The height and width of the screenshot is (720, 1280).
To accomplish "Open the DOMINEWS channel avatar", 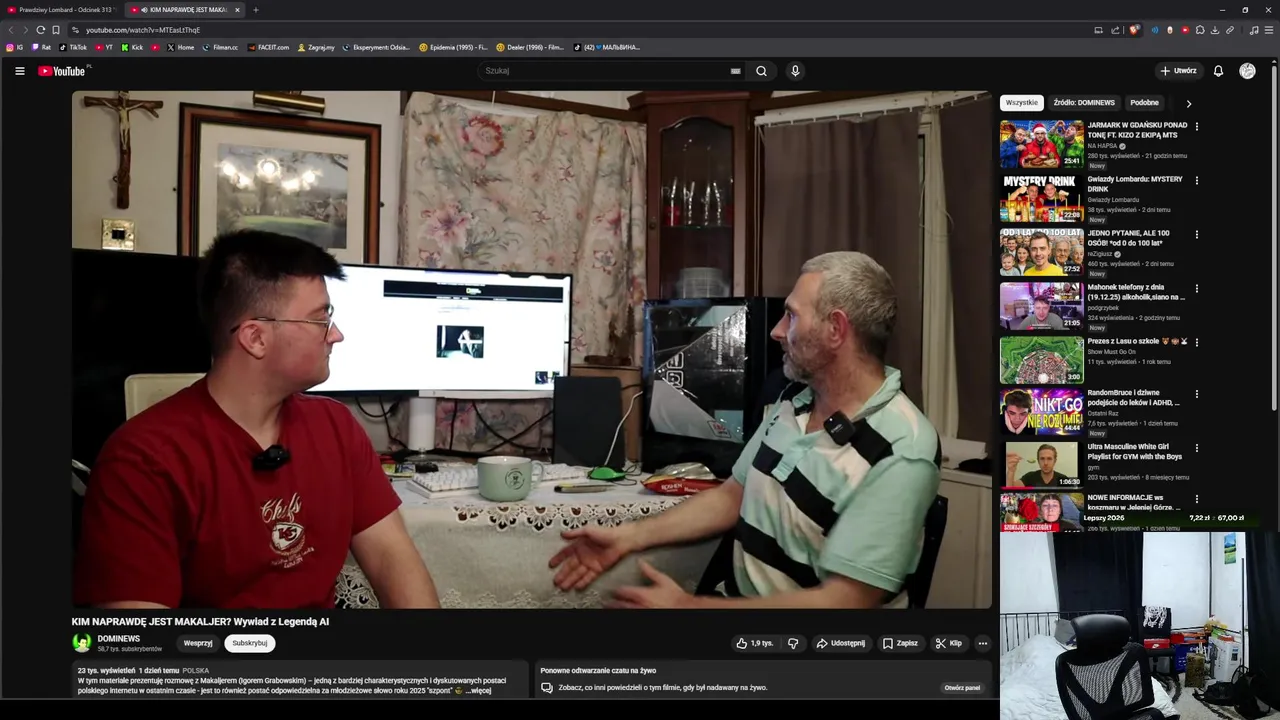I will click(x=81, y=643).
